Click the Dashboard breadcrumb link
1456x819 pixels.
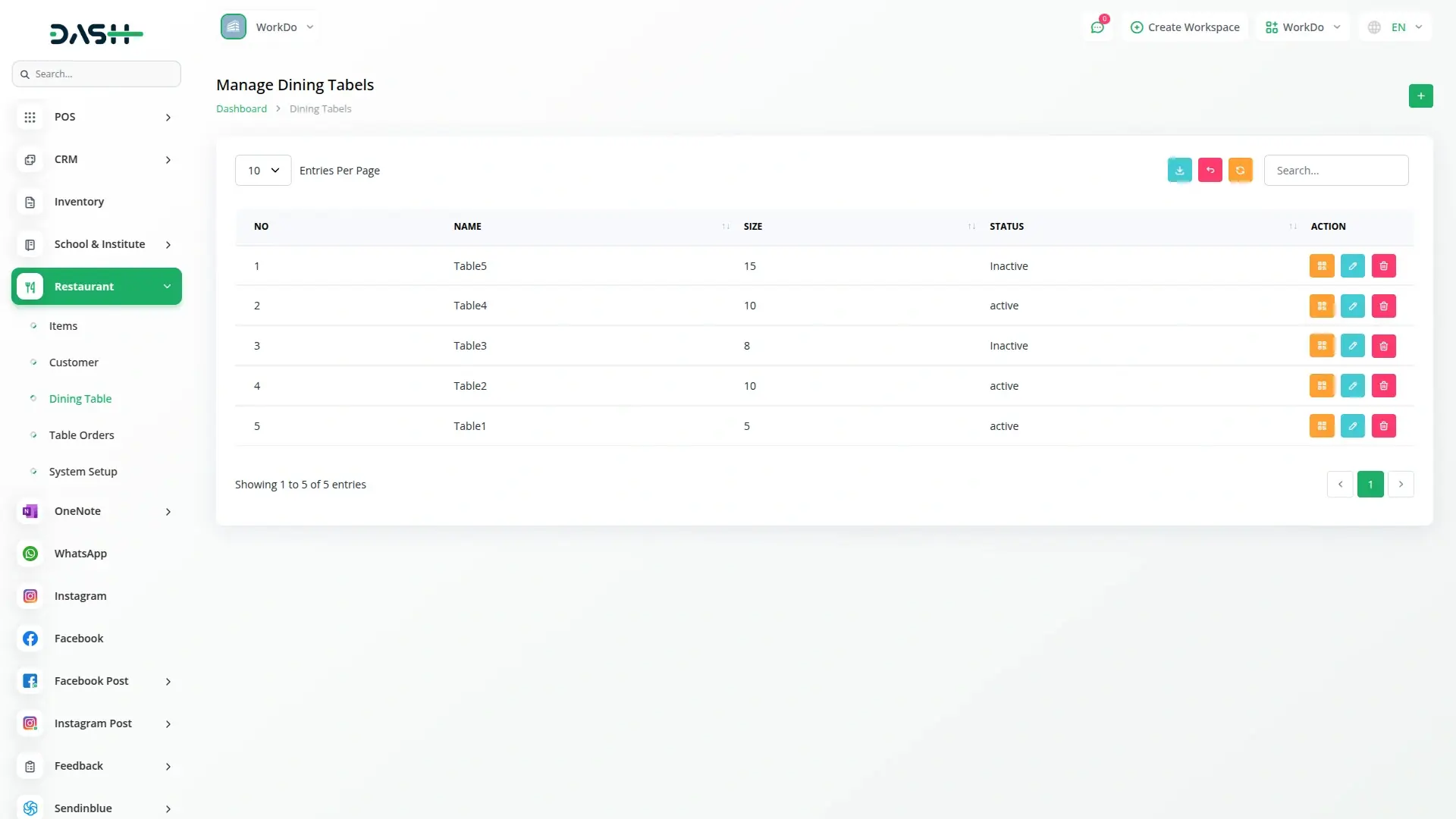241,108
